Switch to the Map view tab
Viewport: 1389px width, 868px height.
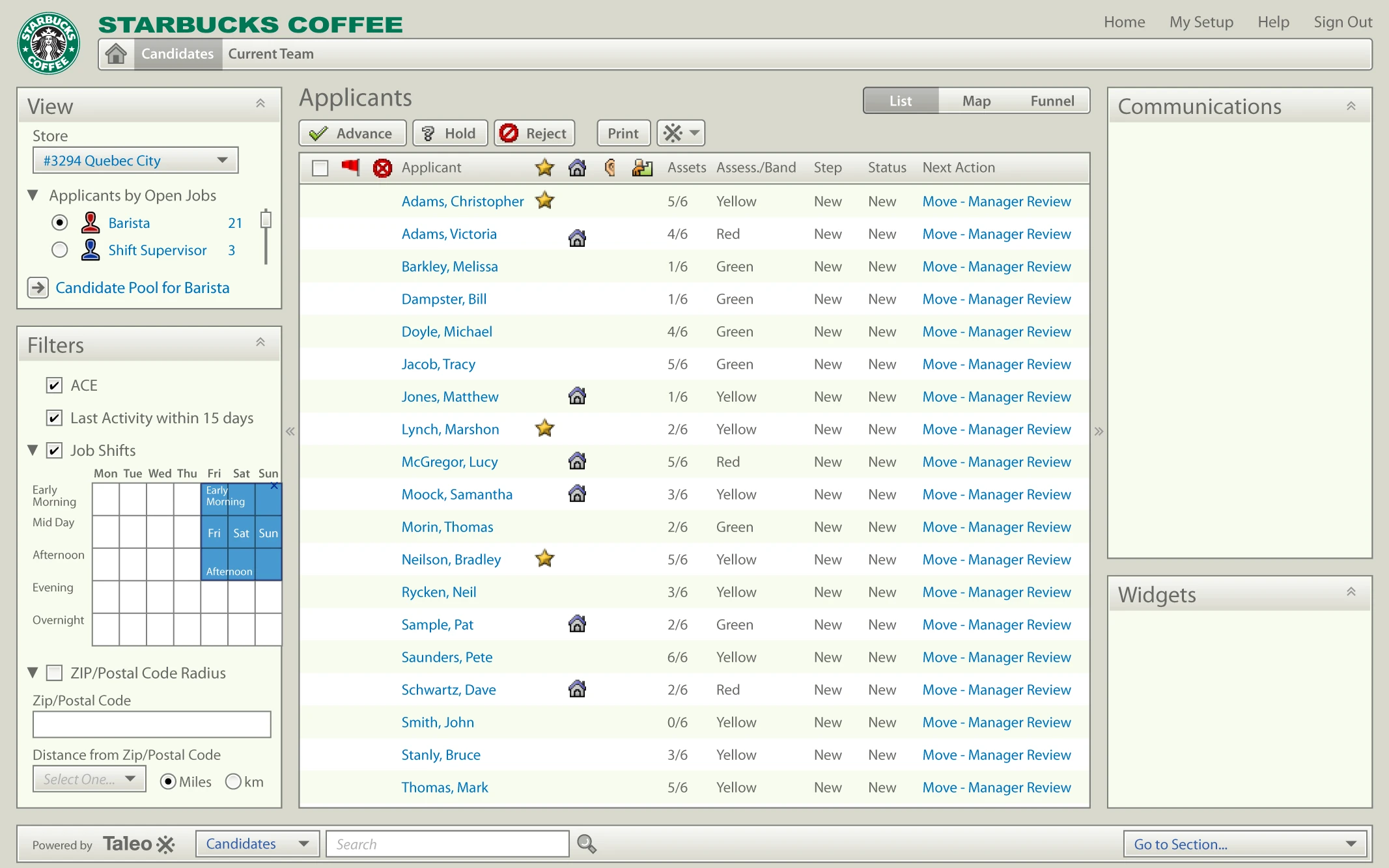976,101
